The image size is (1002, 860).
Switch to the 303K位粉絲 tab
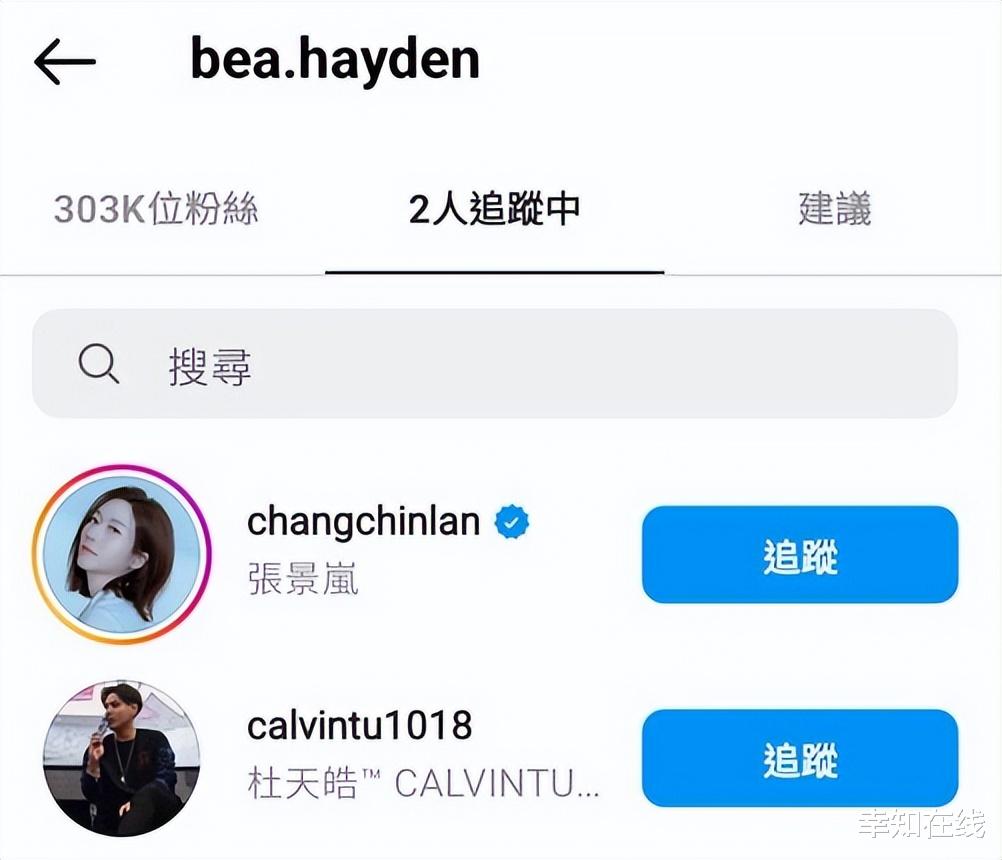click(x=156, y=209)
